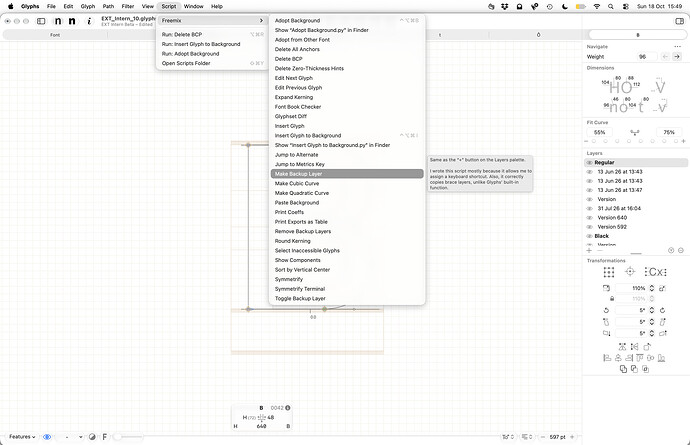This screenshot has width=690, height=445.
Task: Hide the Regular layer eye icon
Action: click(590, 162)
